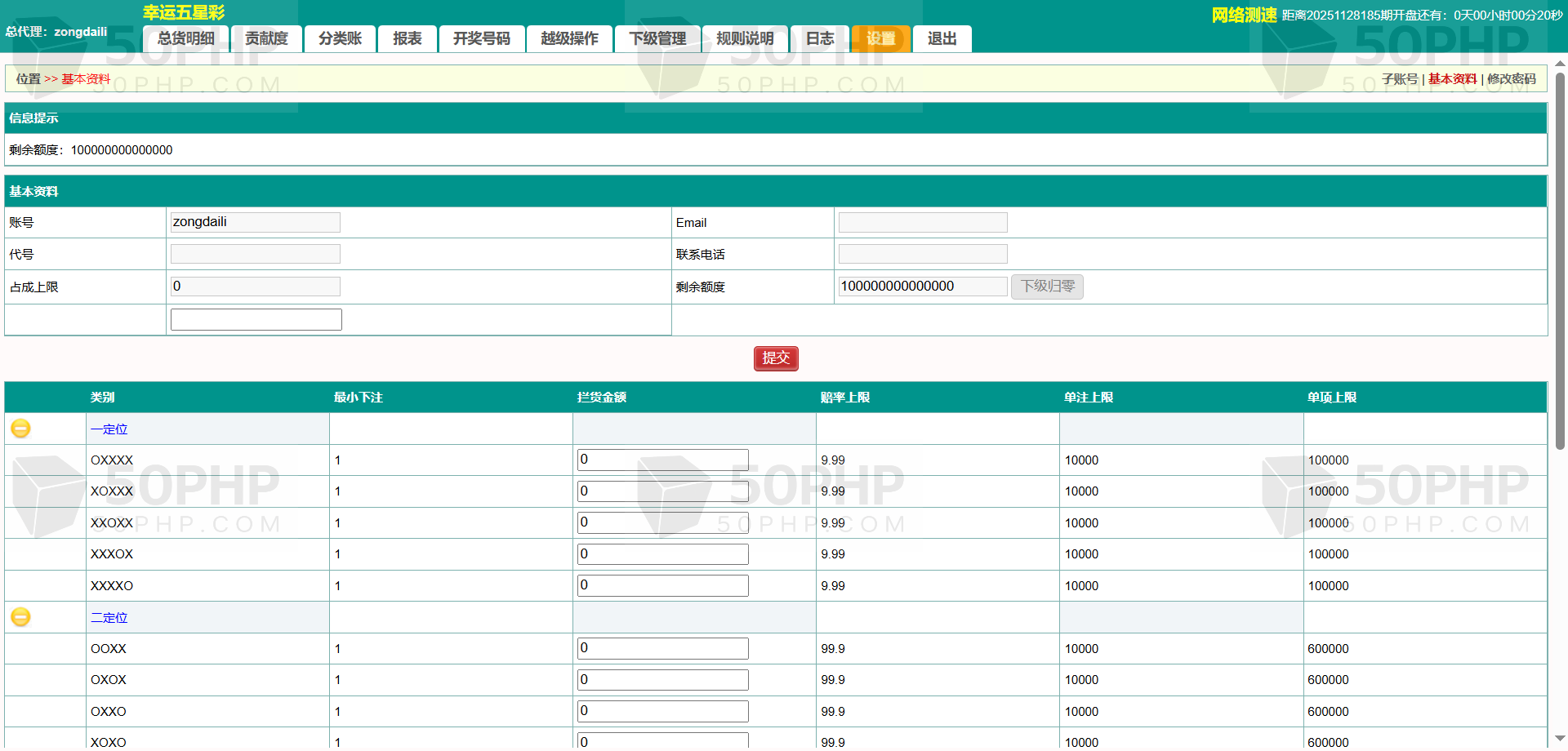Screen dimensions: 1568x751
Task: Click the 退出 logout tab
Action: point(942,38)
